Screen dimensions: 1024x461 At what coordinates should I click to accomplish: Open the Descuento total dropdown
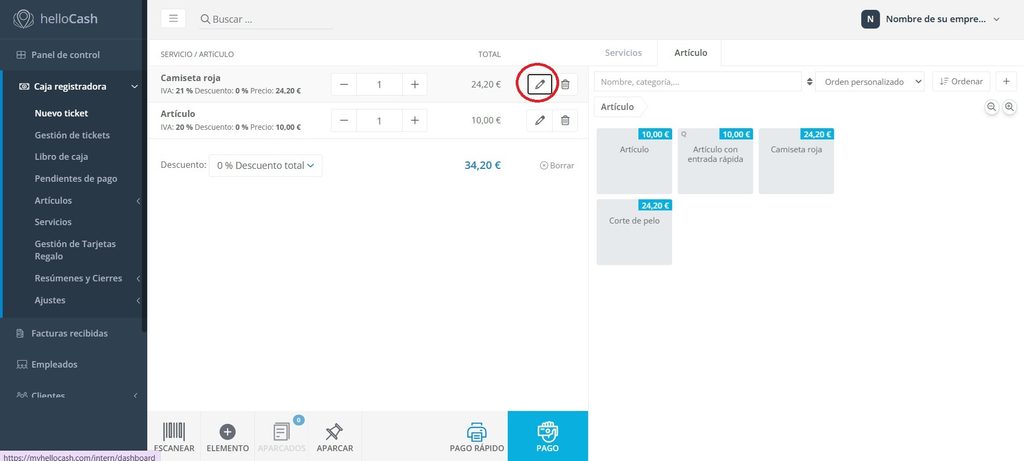(265, 165)
